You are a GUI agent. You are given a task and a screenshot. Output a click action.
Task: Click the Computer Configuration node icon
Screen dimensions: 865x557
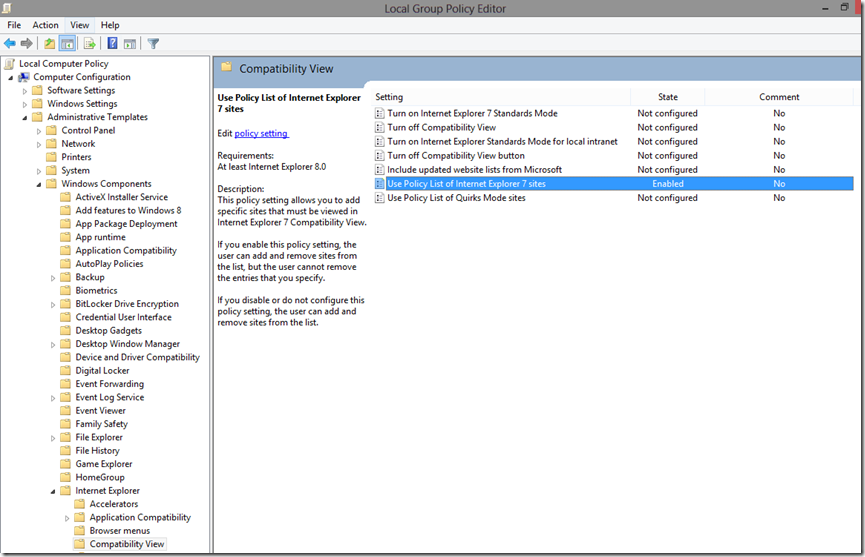24,77
